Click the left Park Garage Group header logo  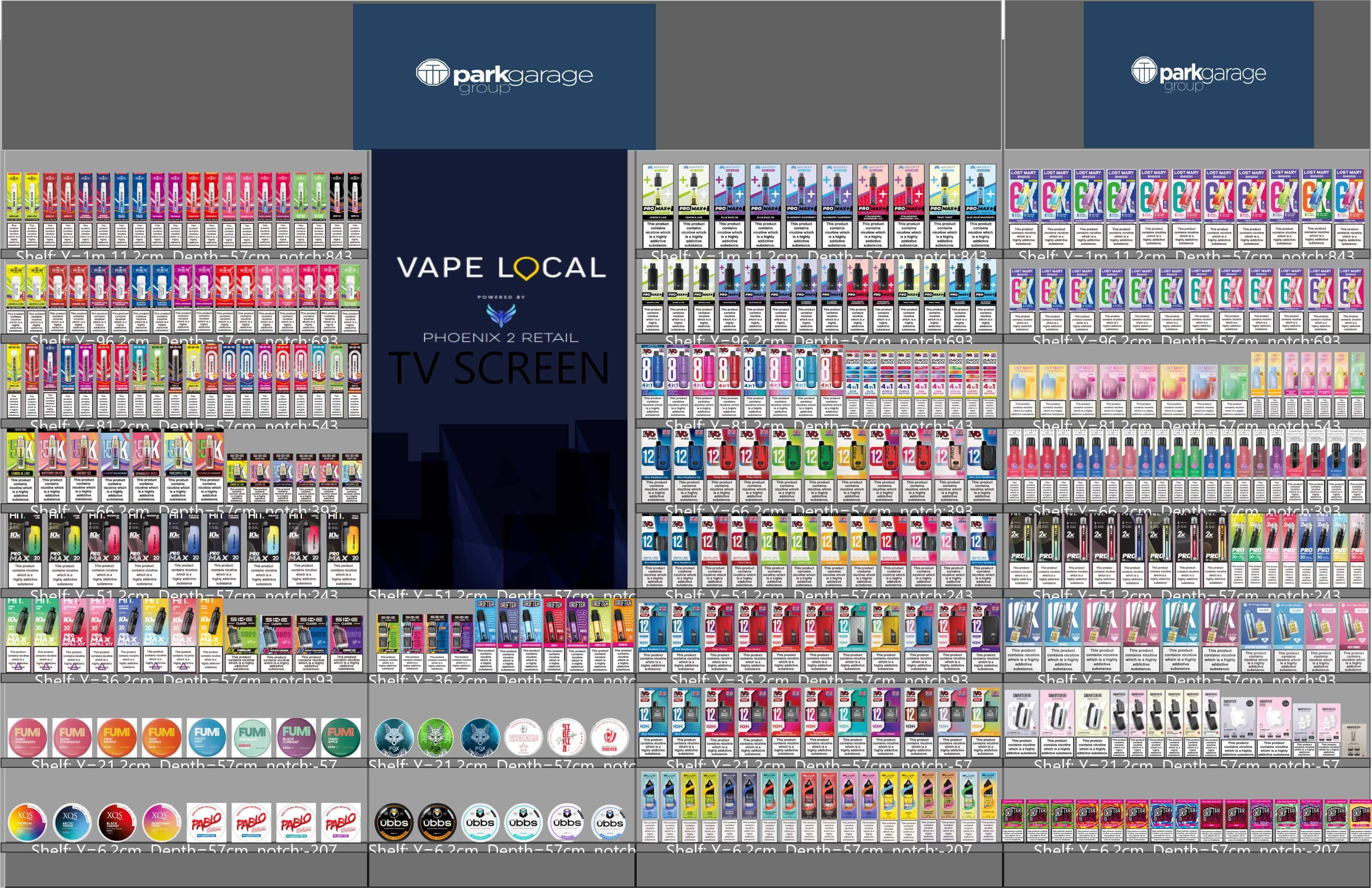pyautogui.click(x=504, y=75)
